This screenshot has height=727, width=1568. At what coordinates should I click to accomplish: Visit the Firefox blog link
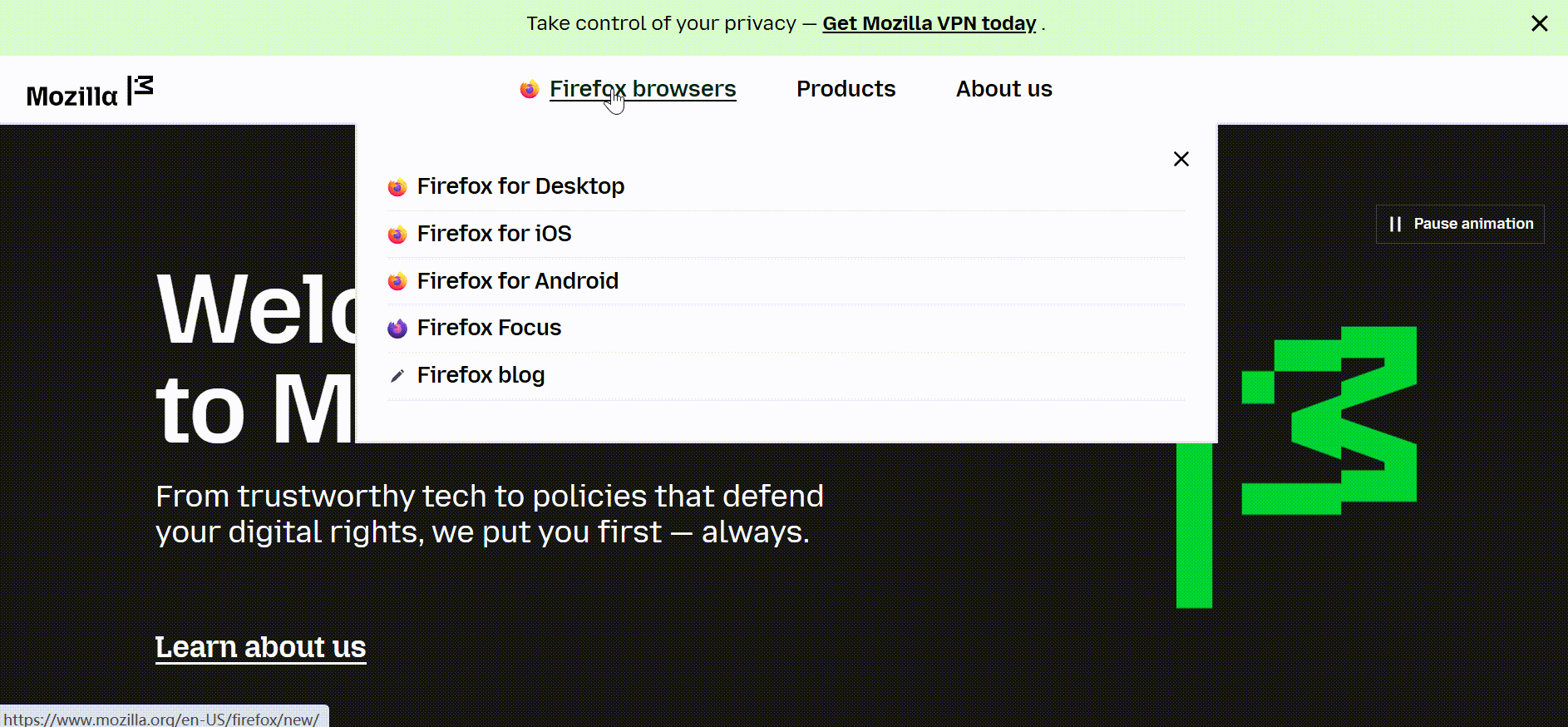pos(481,375)
